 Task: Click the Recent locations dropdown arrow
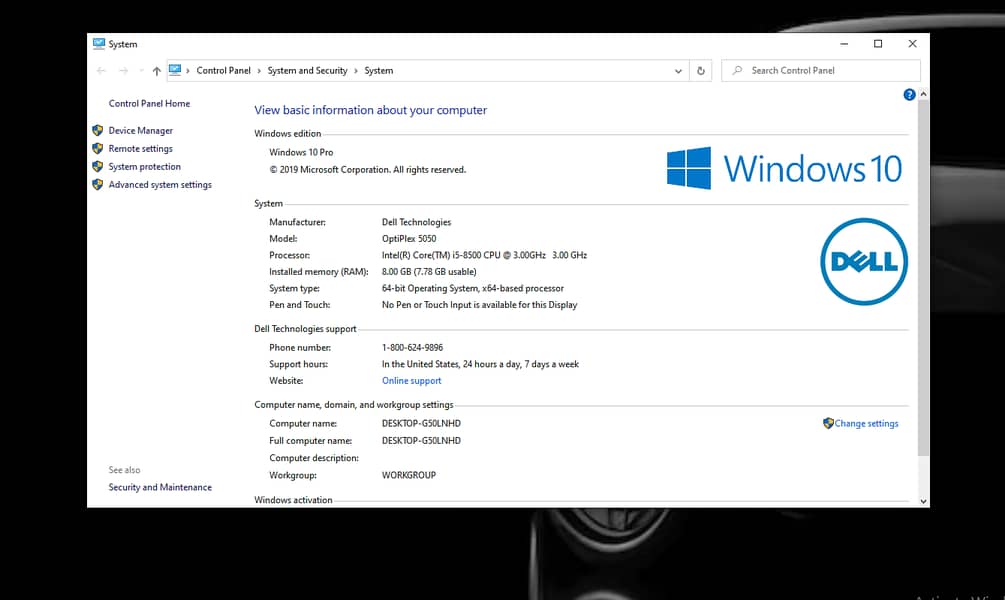[x=141, y=71]
